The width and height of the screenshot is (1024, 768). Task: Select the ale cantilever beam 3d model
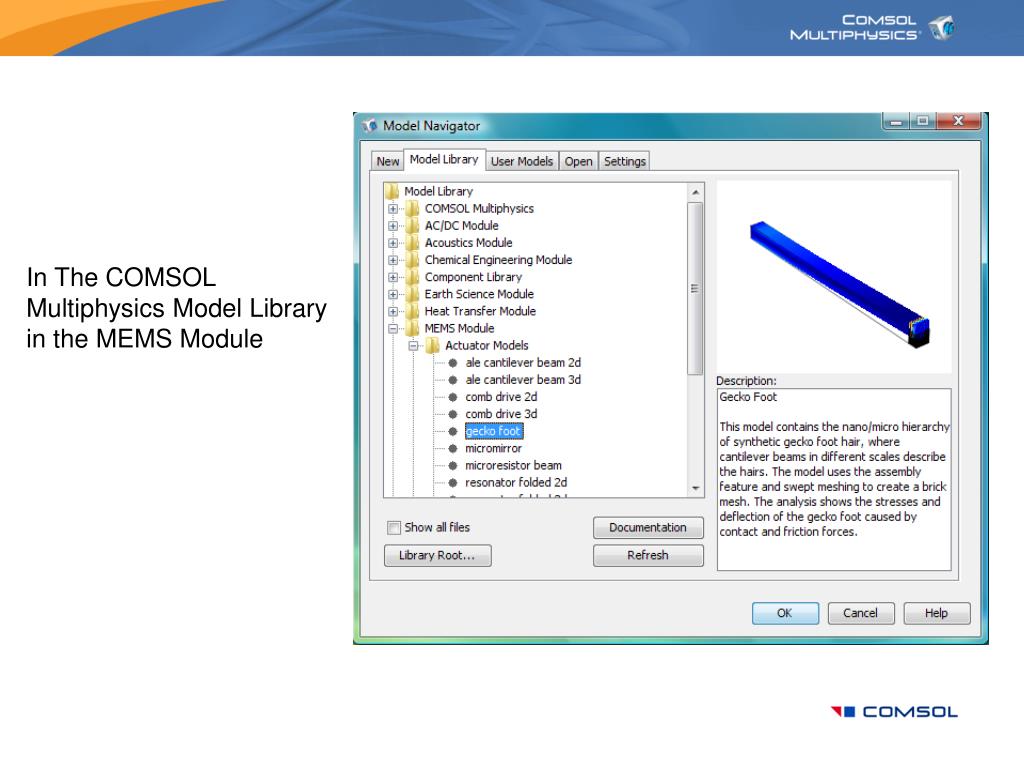522,379
